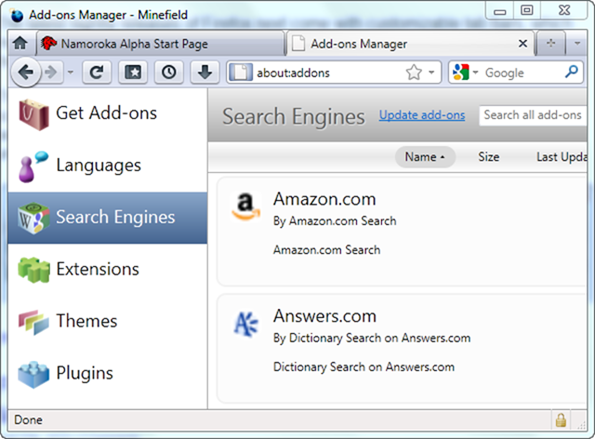This screenshot has height=439, width=595.
Task: Click the Update add-ons link
Action: [422, 115]
